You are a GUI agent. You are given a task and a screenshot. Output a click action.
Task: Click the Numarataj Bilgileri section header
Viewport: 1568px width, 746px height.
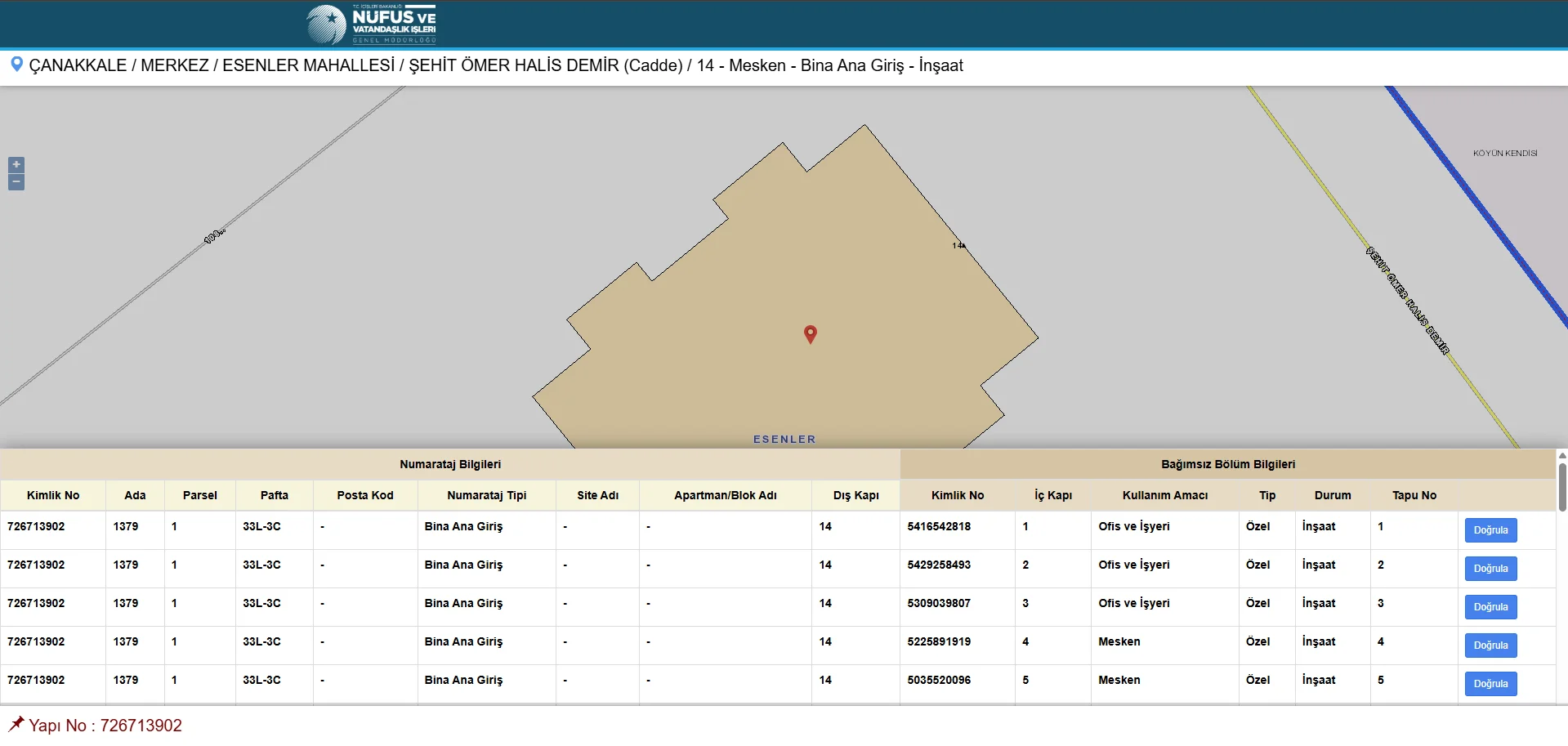tap(450, 464)
